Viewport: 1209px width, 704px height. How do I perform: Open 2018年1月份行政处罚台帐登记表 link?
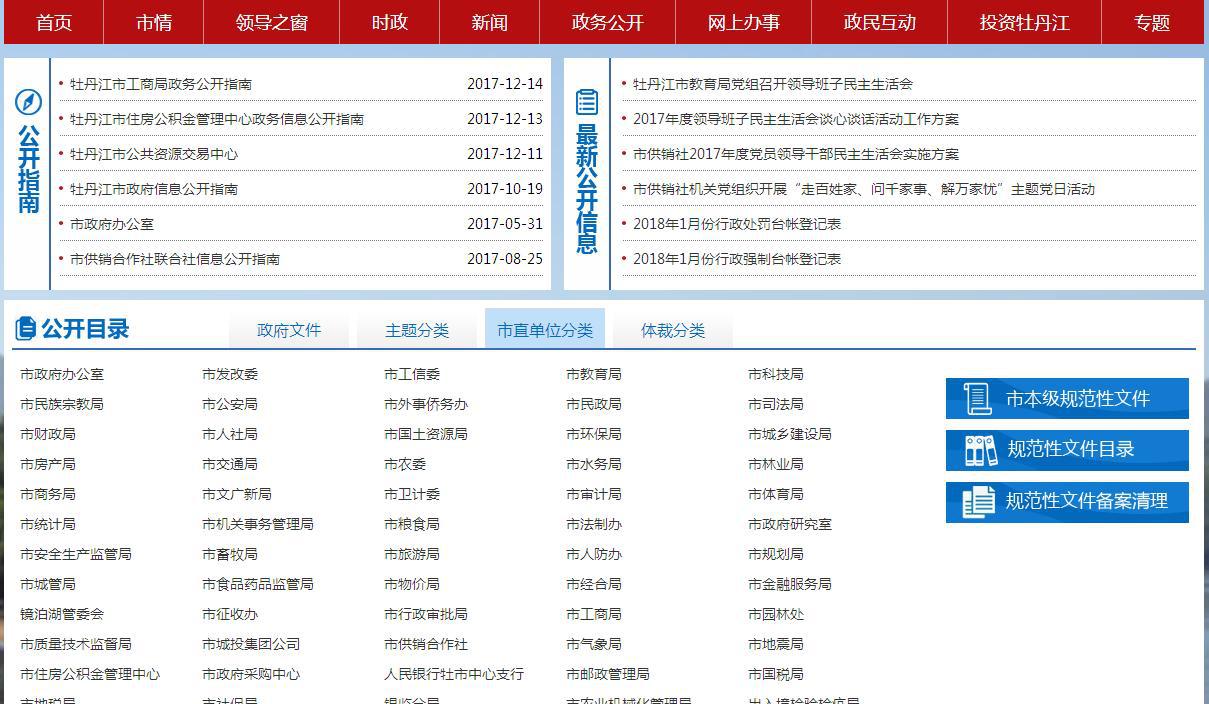737,224
